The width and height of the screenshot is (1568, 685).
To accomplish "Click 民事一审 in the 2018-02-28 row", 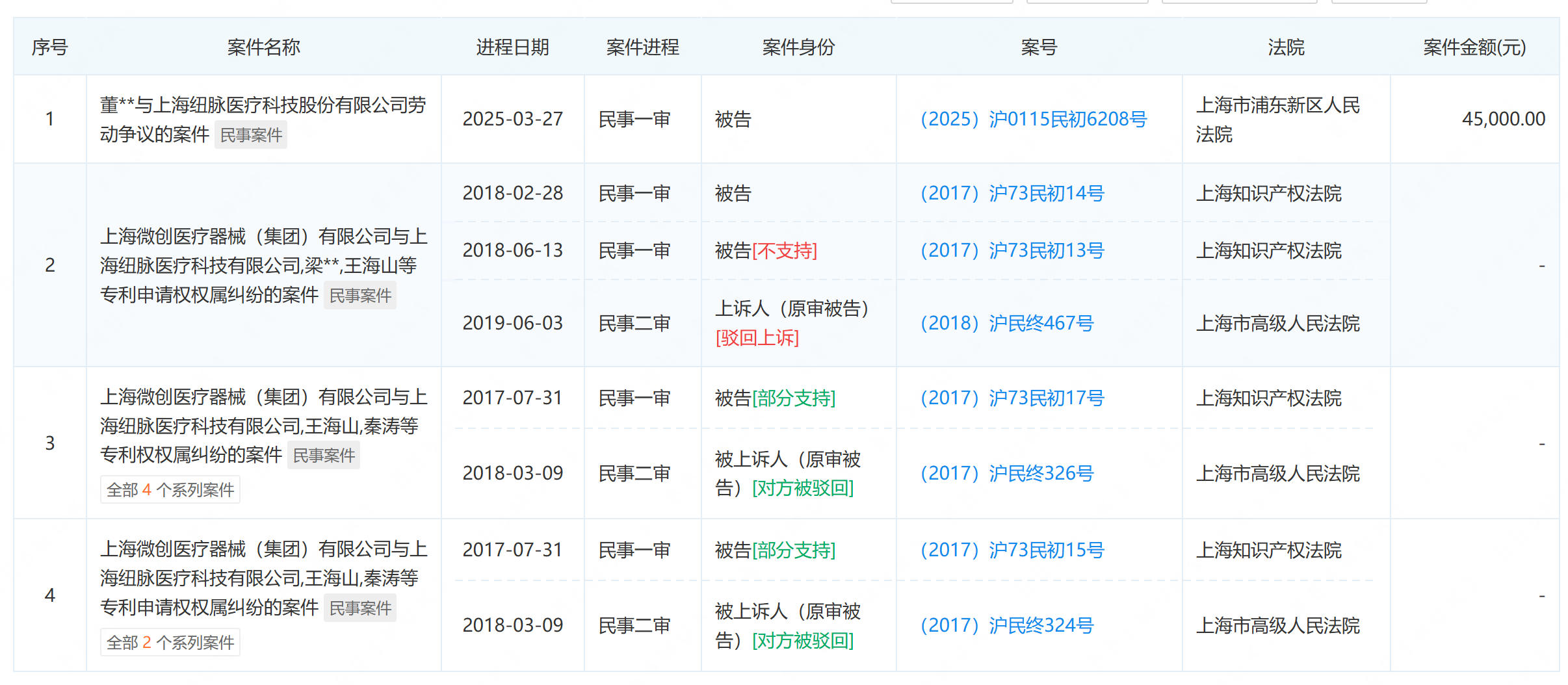I will [x=634, y=193].
